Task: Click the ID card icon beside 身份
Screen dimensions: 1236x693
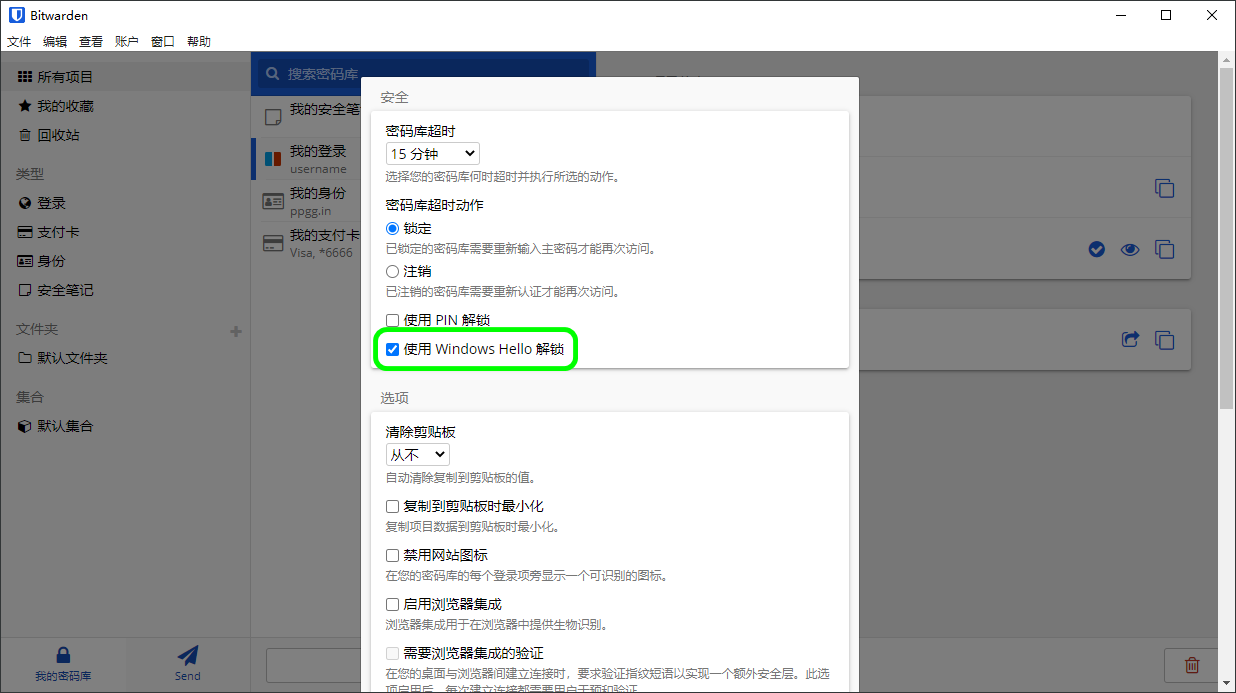Action: point(25,261)
